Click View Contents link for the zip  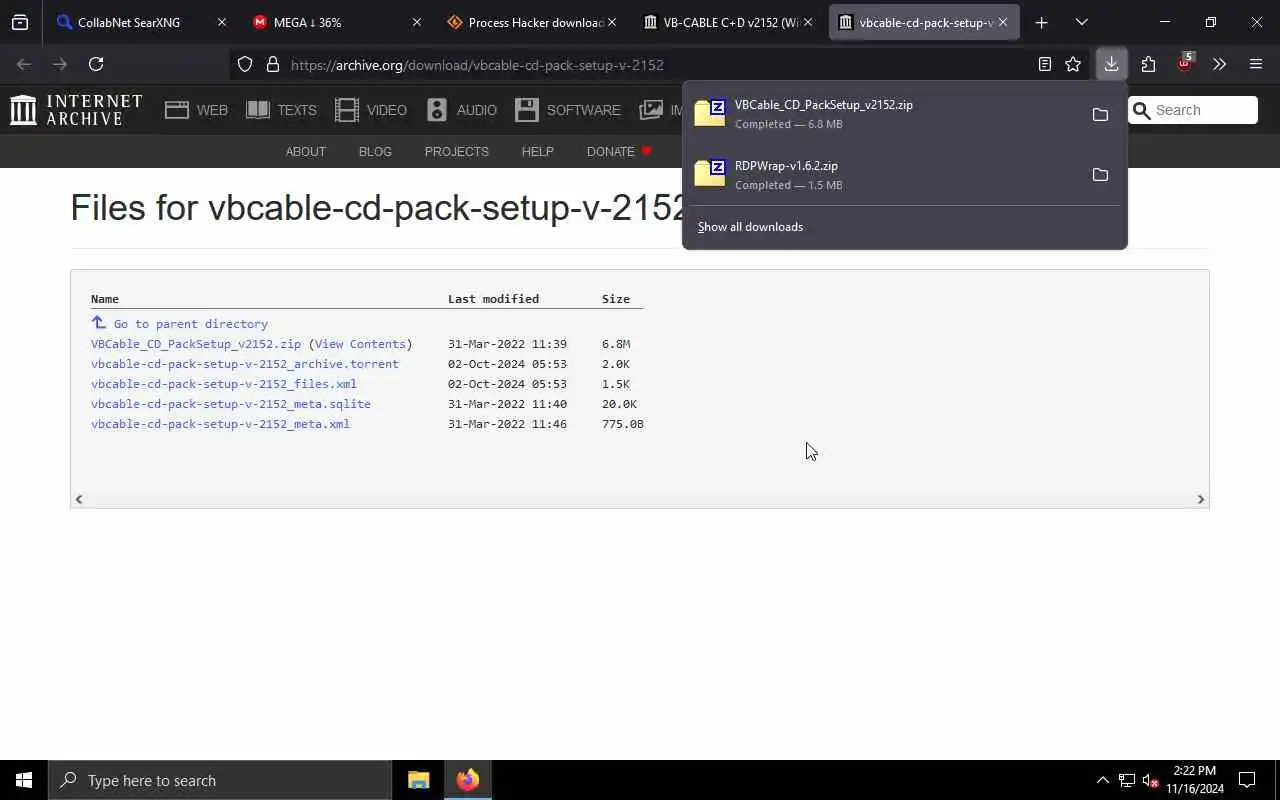(360, 344)
